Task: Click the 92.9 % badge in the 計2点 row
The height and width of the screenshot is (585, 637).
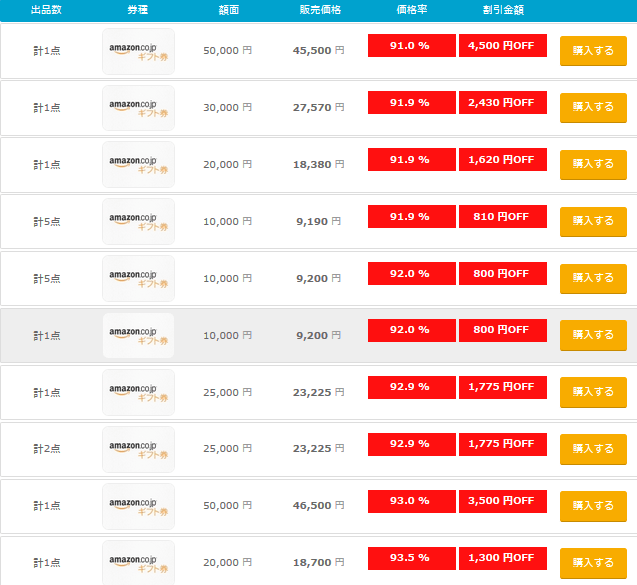Action: 412,444
